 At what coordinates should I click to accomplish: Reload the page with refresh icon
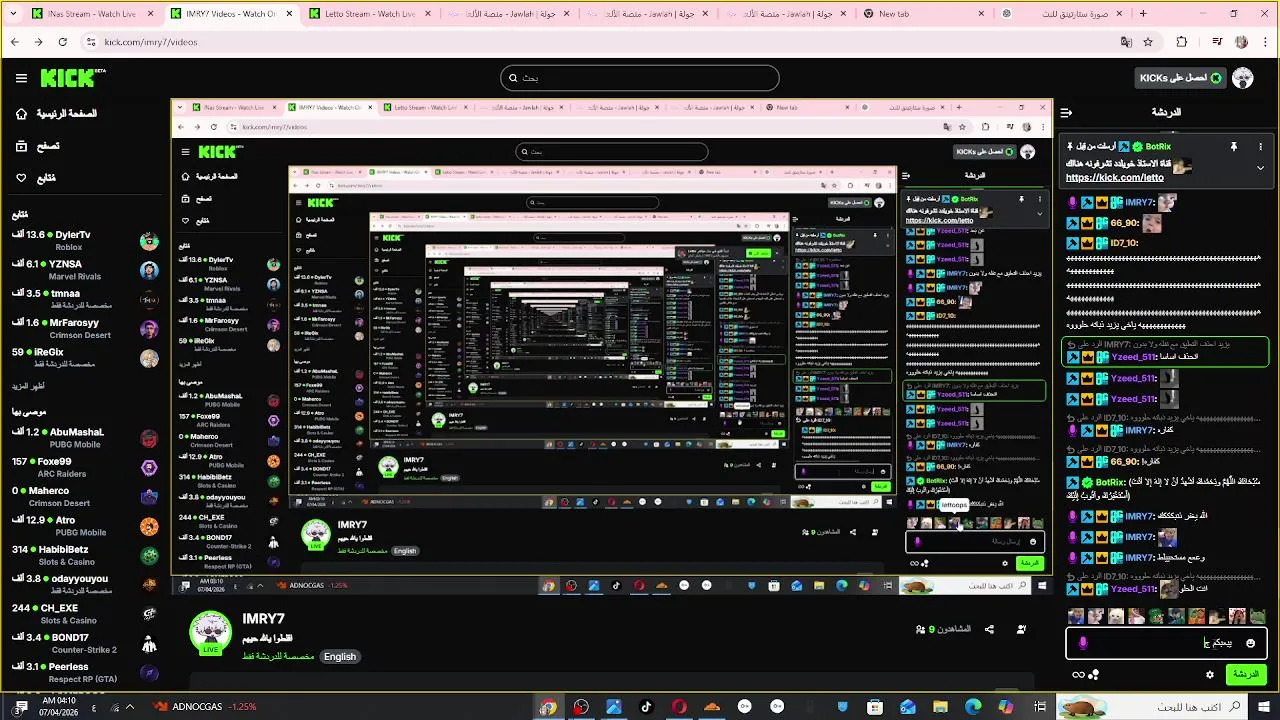tap(62, 42)
